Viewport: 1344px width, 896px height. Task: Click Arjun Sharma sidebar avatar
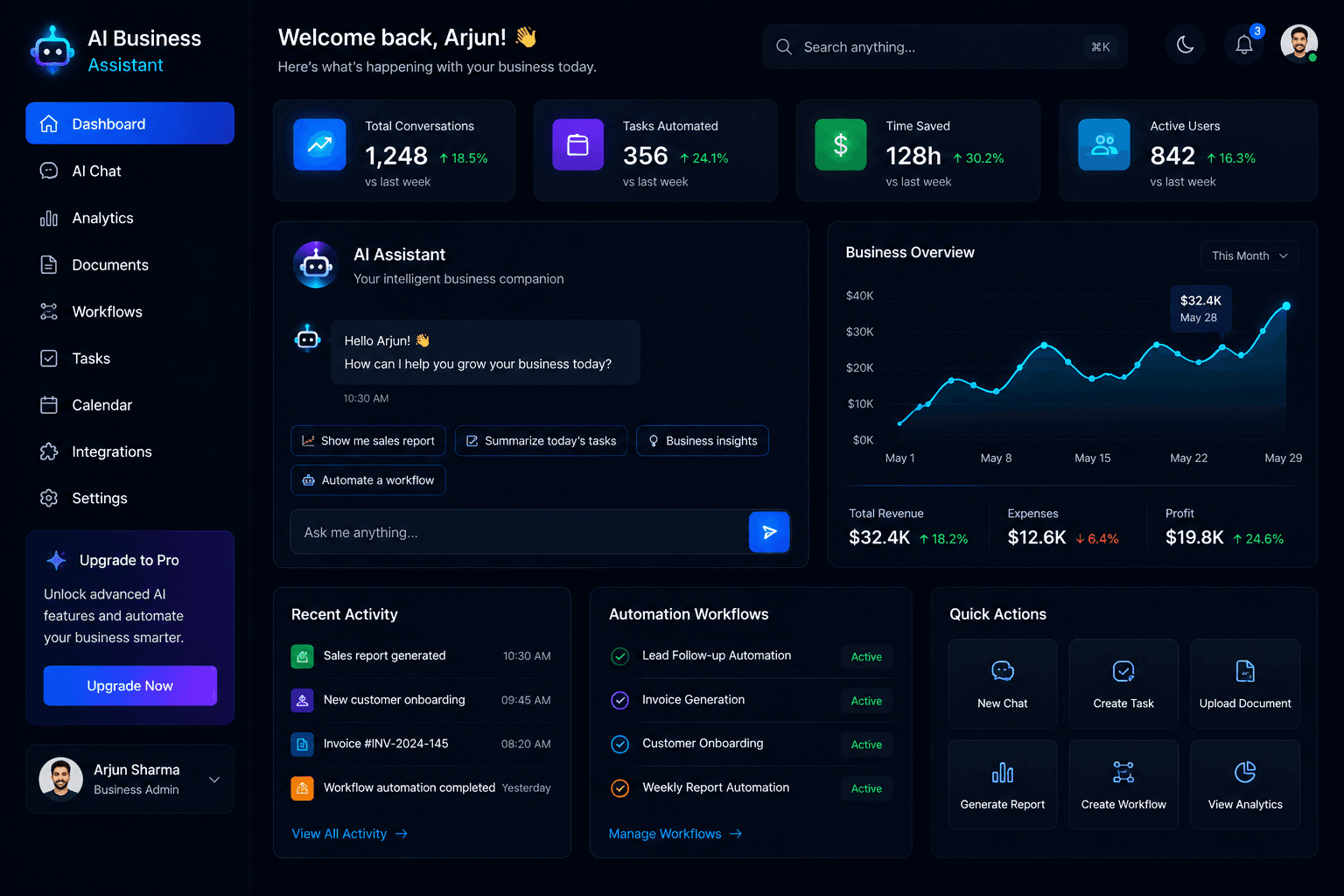61,779
